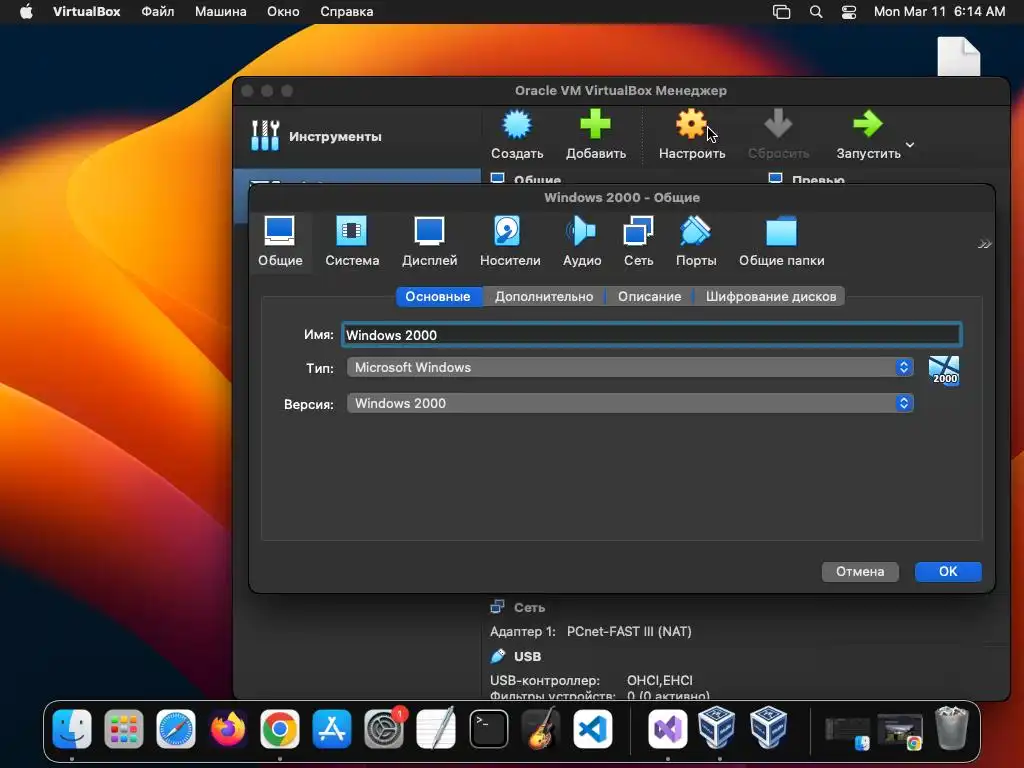Open Visual Studio Code from the Dock
Viewport: 1024px width, 768px height.
point(593,728)
